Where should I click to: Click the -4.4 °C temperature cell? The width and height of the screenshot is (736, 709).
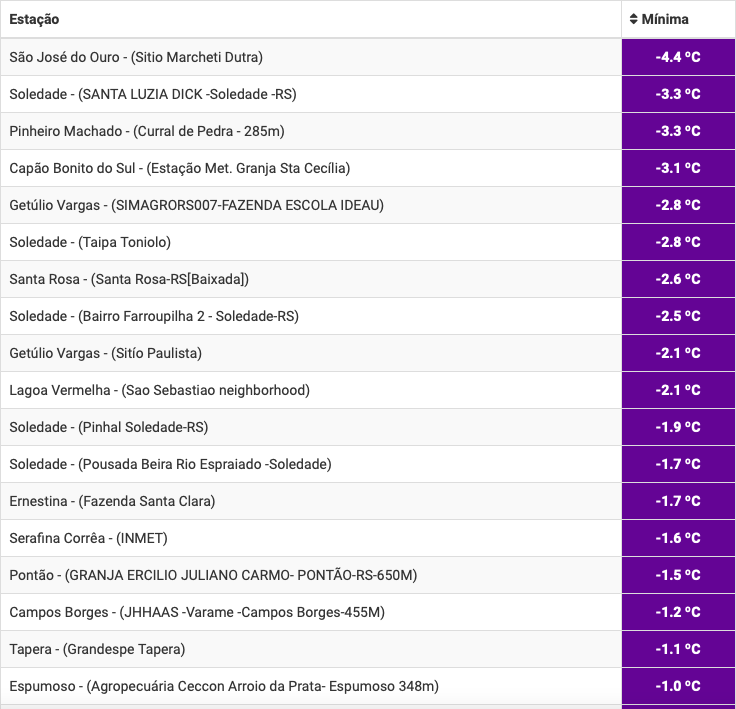click(678, 57)
